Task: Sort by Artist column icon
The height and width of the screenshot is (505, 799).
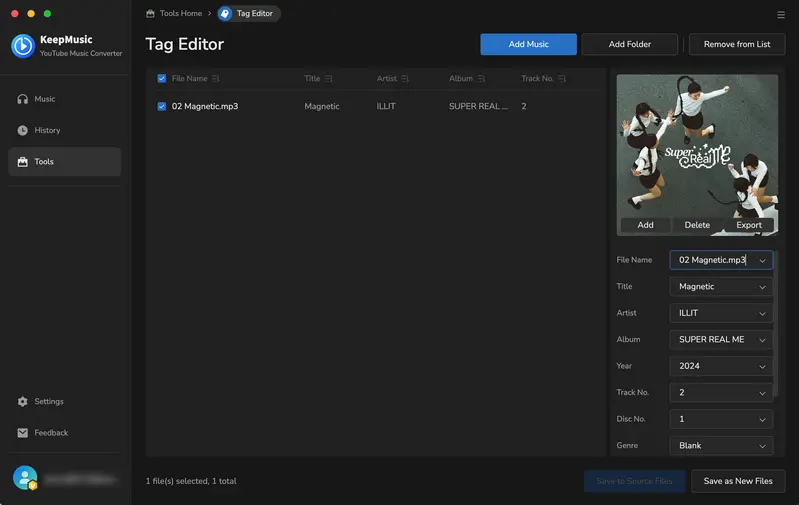Action: pos(405,78)
